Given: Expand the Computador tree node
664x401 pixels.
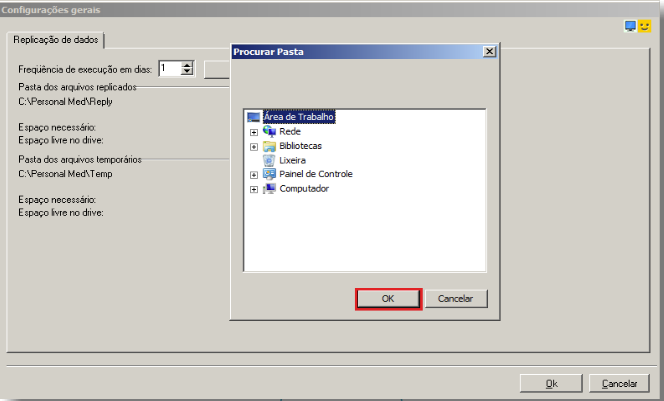Looking at the screenshot, I should click(x=254, y=189).
